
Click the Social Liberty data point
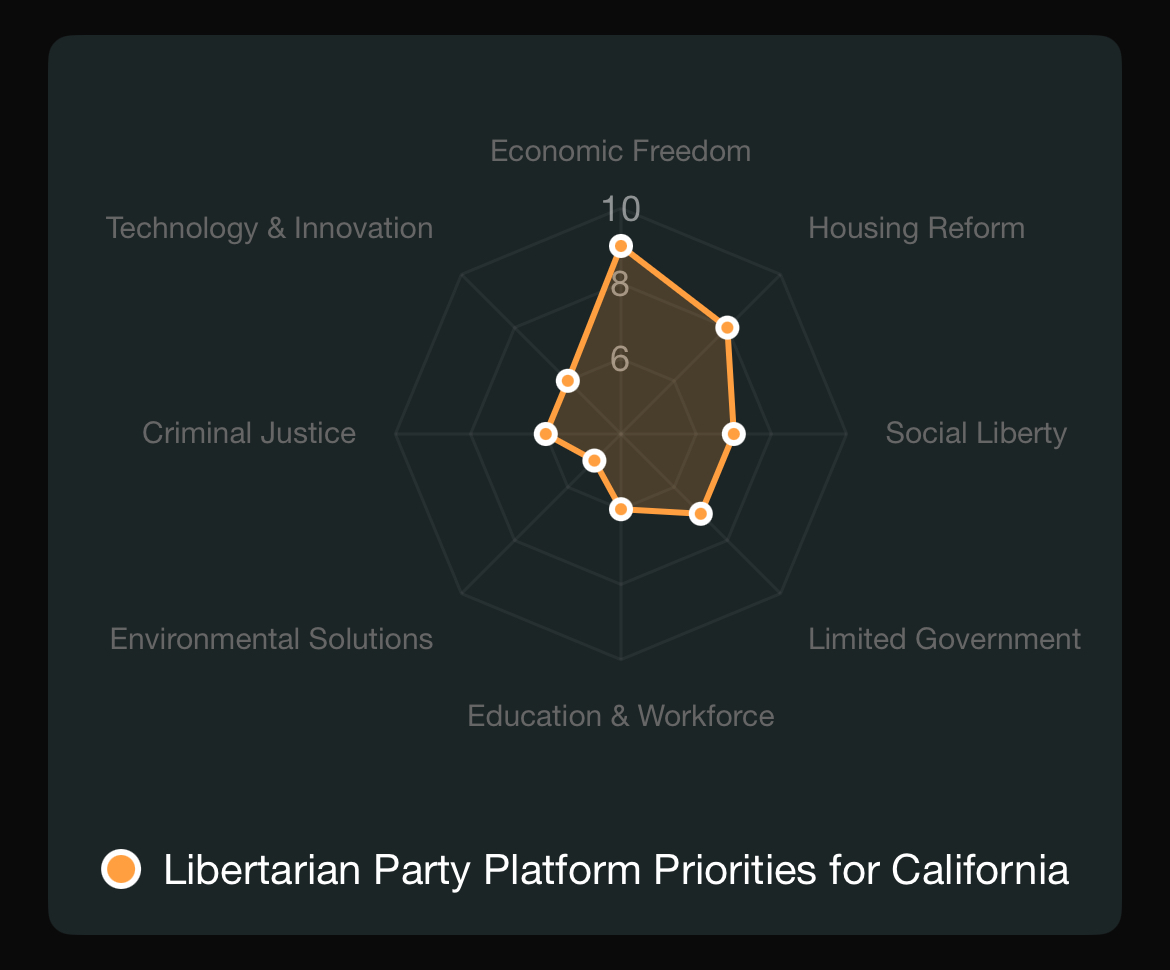(x=733, y=434)
